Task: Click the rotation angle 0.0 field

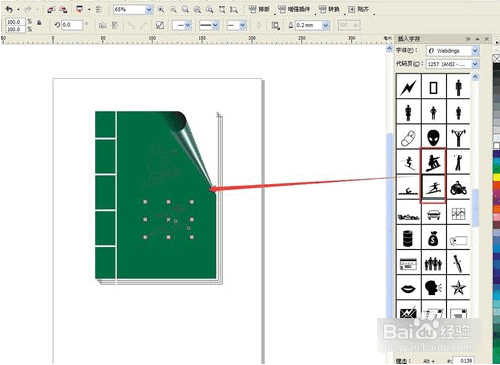Action: (x=72, y=25)
